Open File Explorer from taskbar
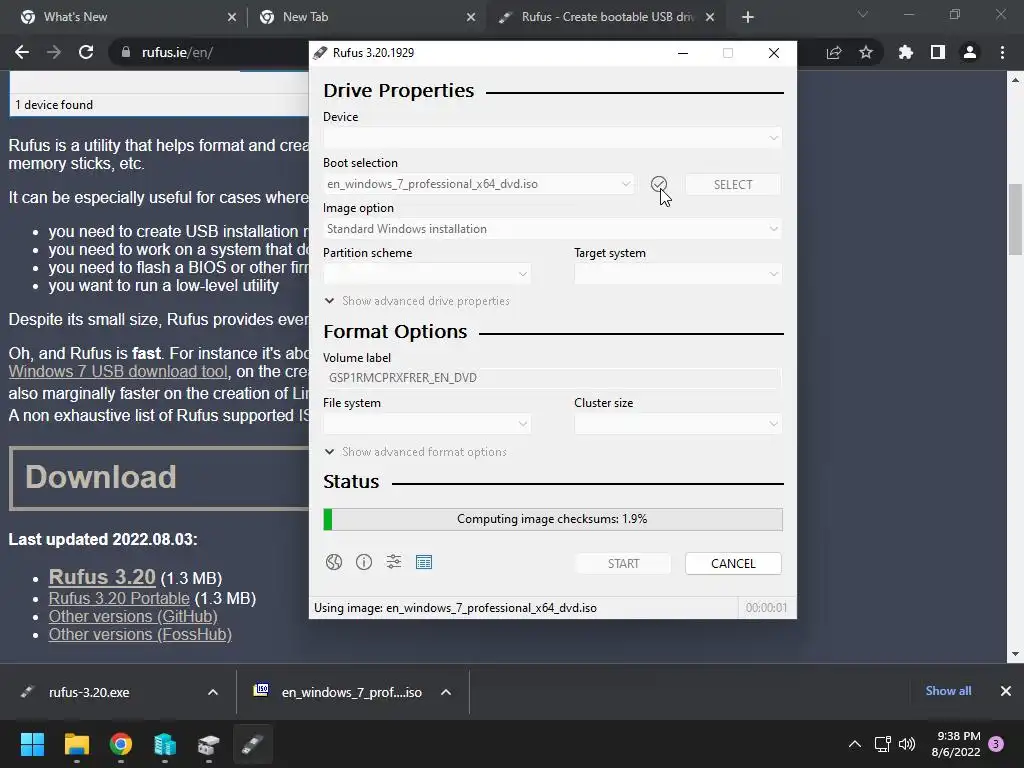 (x=76, y=744)
